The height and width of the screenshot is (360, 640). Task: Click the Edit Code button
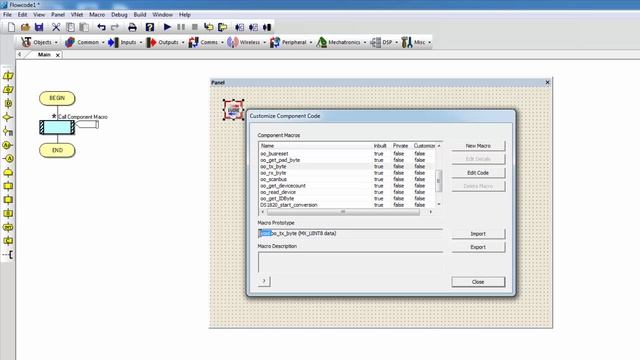coord(478,173)
